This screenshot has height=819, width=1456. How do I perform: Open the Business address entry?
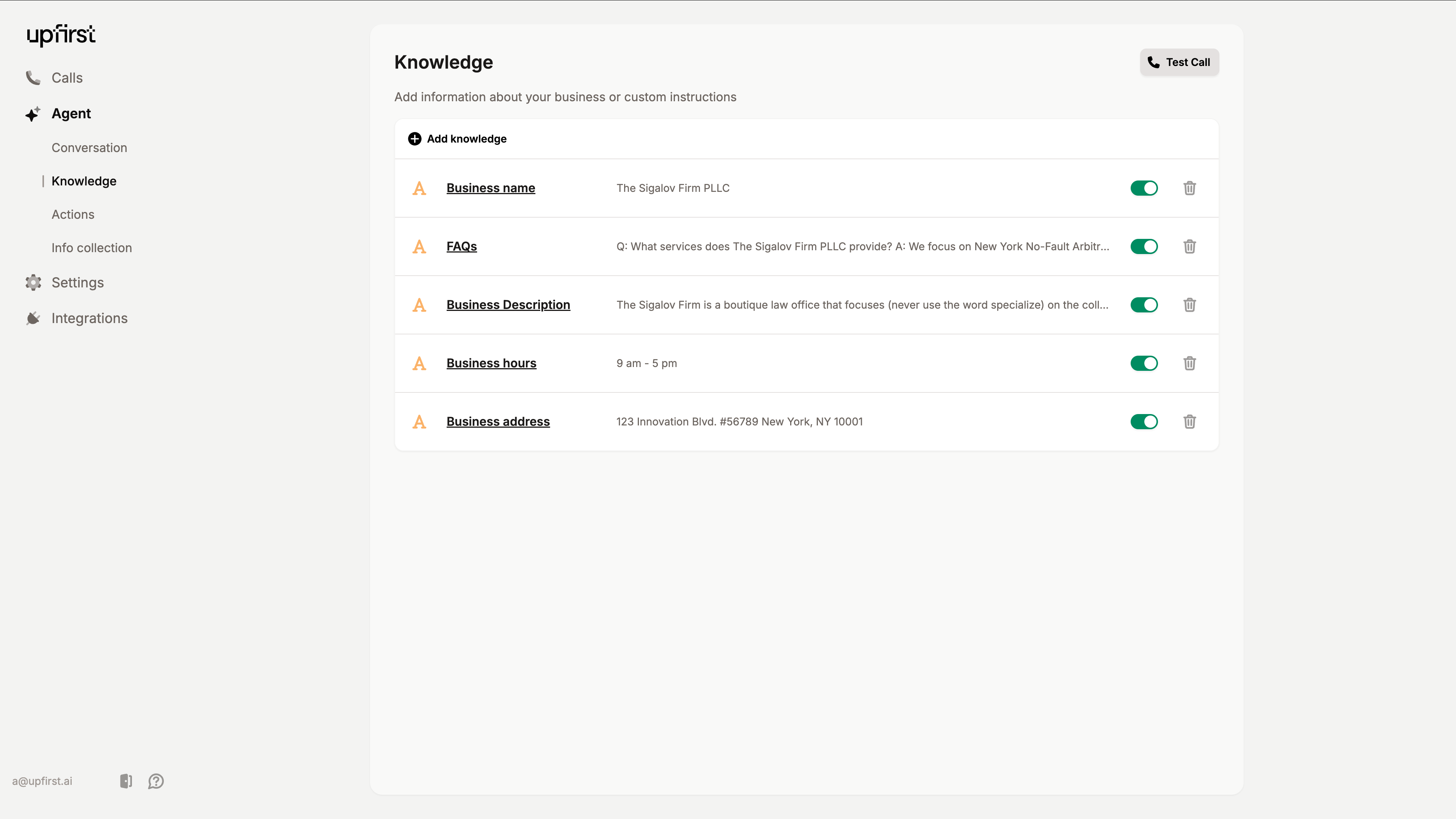click(x=497, y=422)
